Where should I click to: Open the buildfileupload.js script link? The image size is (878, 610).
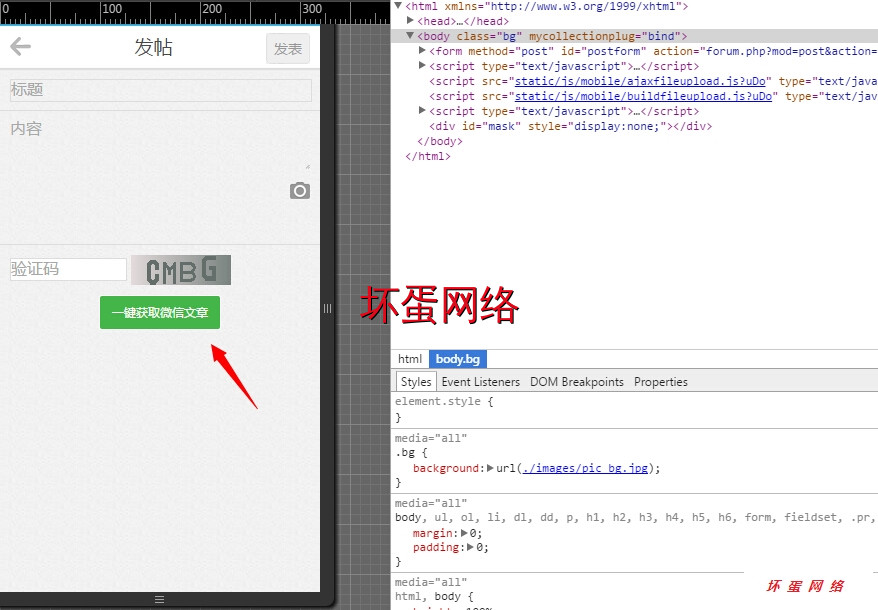643,96
